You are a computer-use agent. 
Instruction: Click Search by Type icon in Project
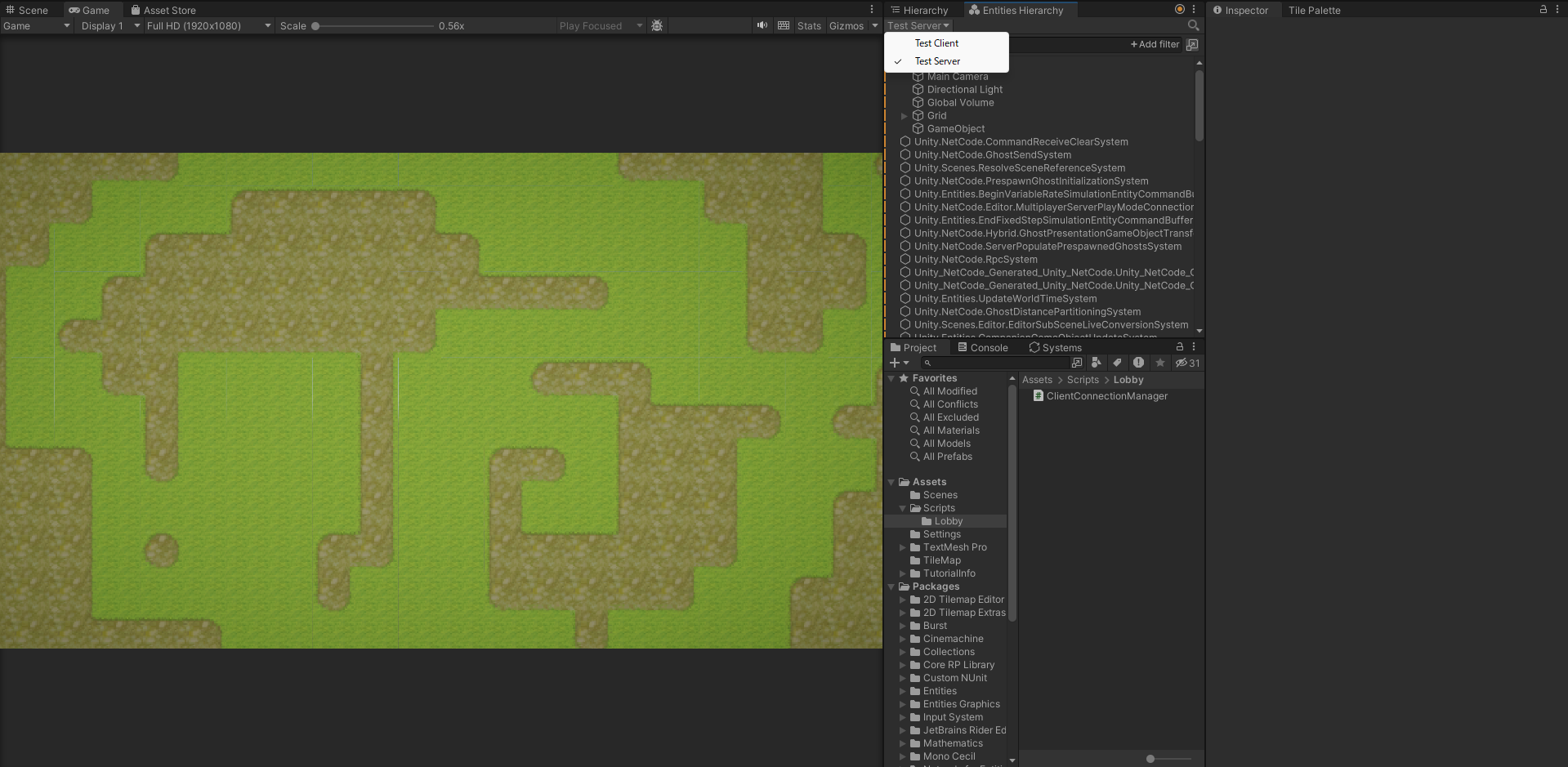pos(1097,363)
